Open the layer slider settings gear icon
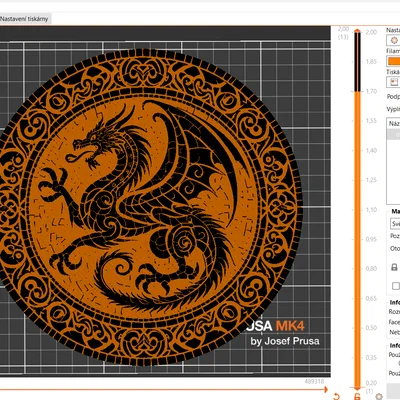This screenshot has width=400, height=400. tap(378, 396)
